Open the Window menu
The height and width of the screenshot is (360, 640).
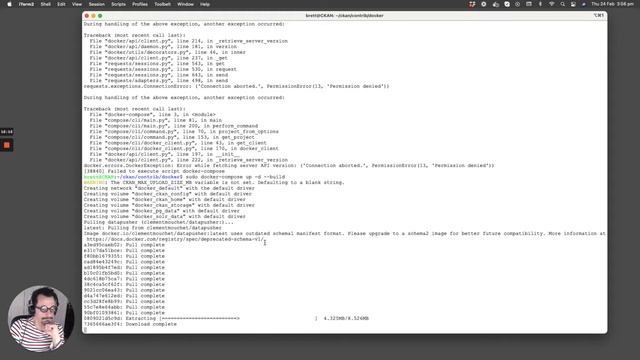click(185, 4)
